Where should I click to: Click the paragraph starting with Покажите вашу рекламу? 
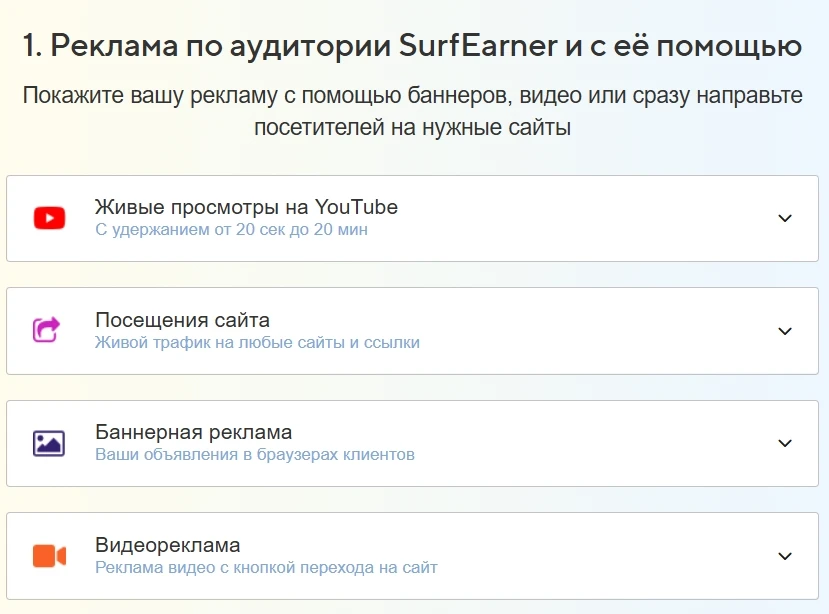click(412, 111)
